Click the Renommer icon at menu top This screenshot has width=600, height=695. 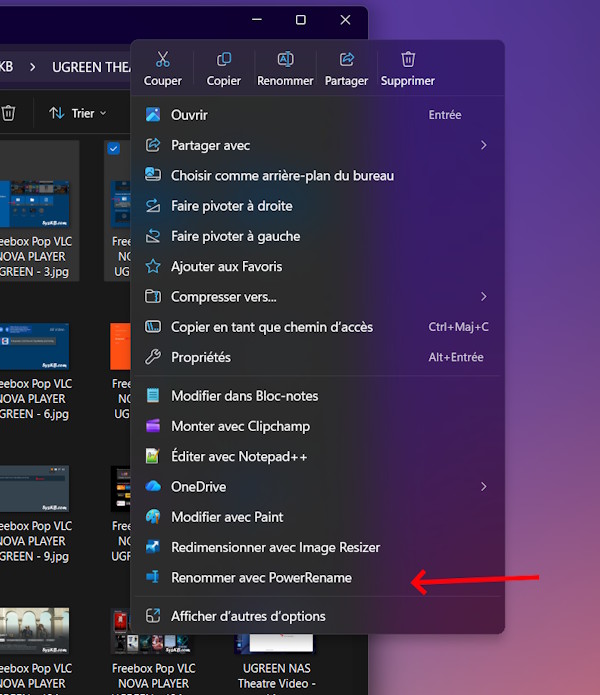tap(285, 60)
